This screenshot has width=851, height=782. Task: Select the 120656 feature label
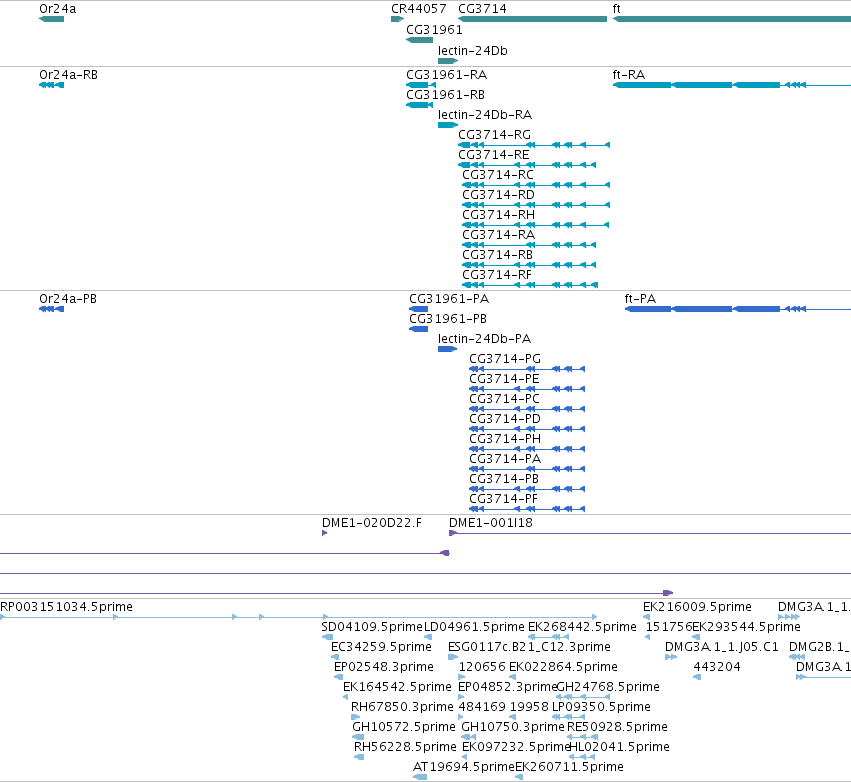[482, 667]
